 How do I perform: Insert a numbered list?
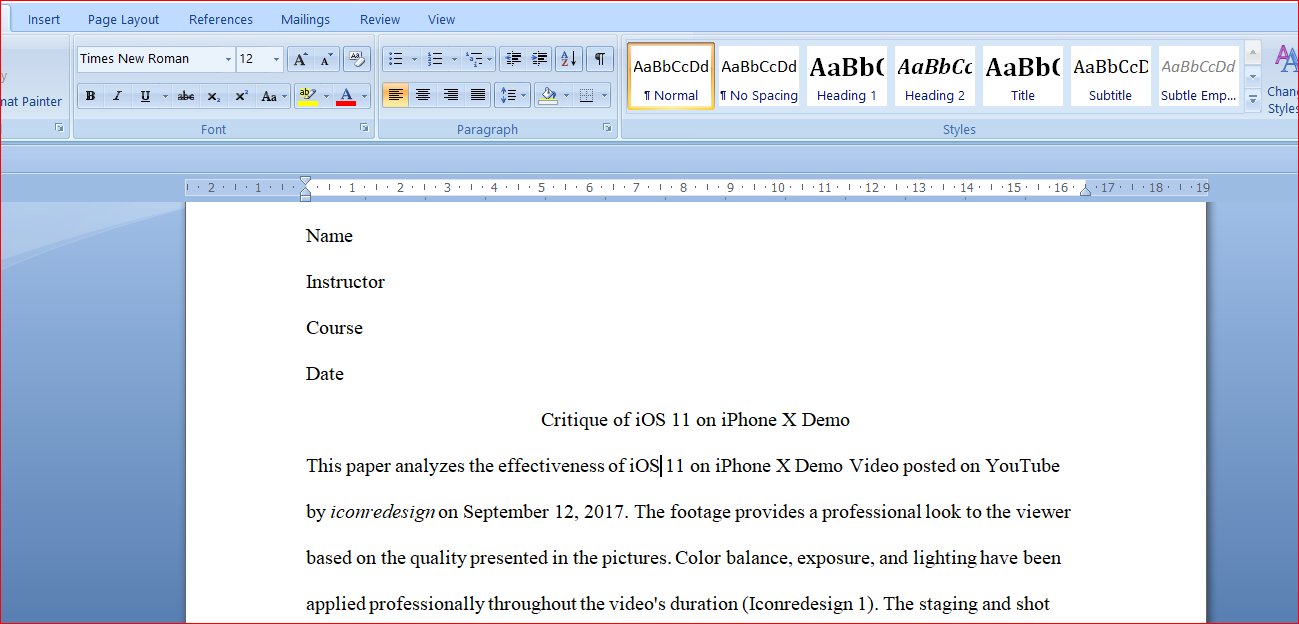click(x=435, y=59)
